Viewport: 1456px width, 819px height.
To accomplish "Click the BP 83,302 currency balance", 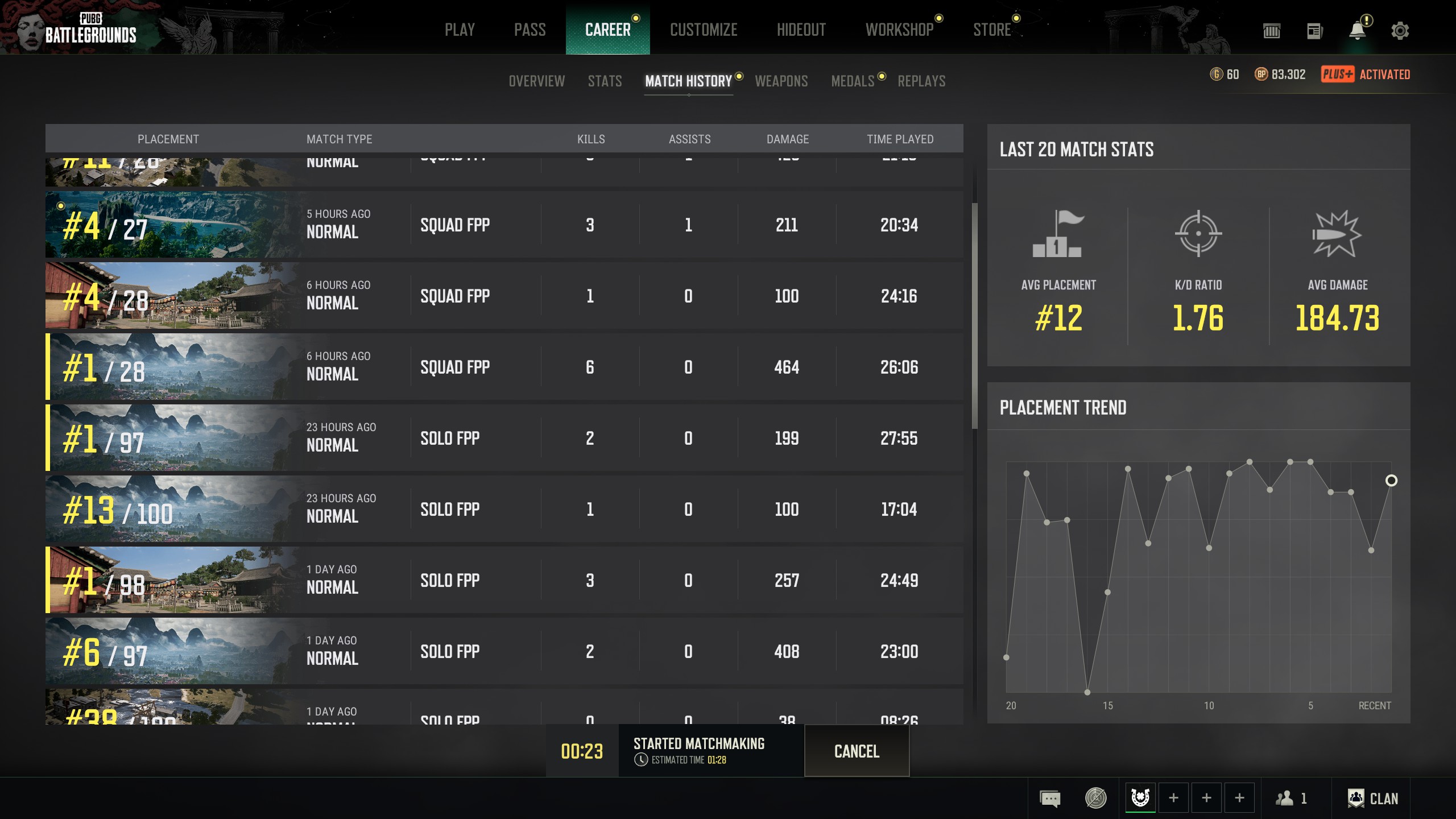I will point(1280,75).
